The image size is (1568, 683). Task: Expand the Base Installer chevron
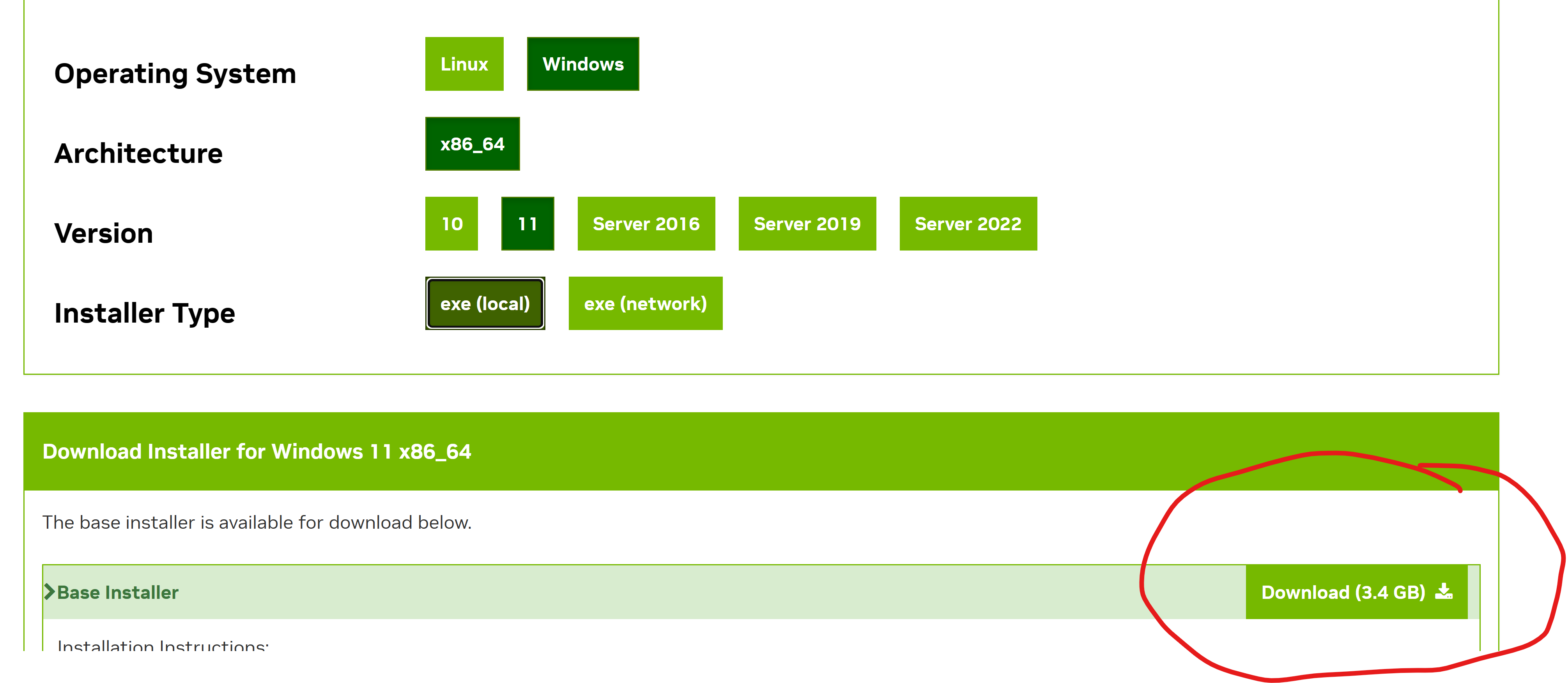(x=49, y=592)
